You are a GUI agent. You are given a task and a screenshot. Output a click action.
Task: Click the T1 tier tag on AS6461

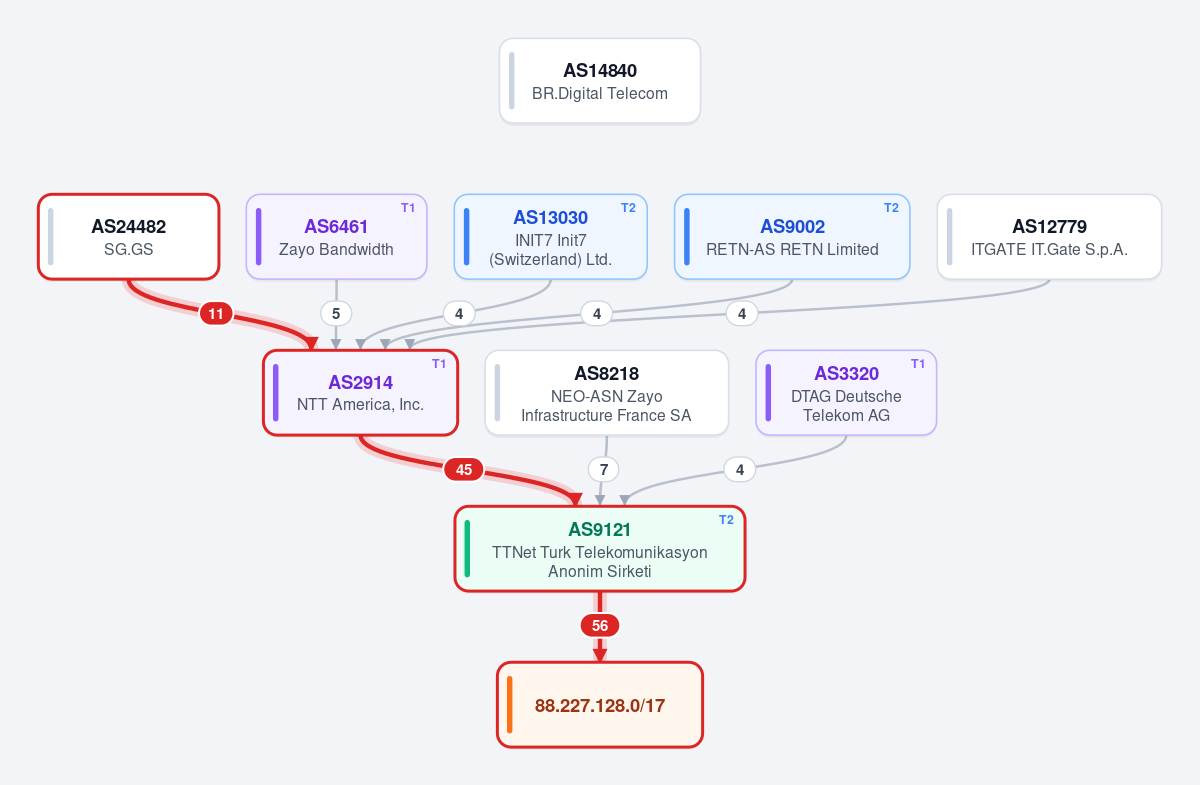coord(408,208)
